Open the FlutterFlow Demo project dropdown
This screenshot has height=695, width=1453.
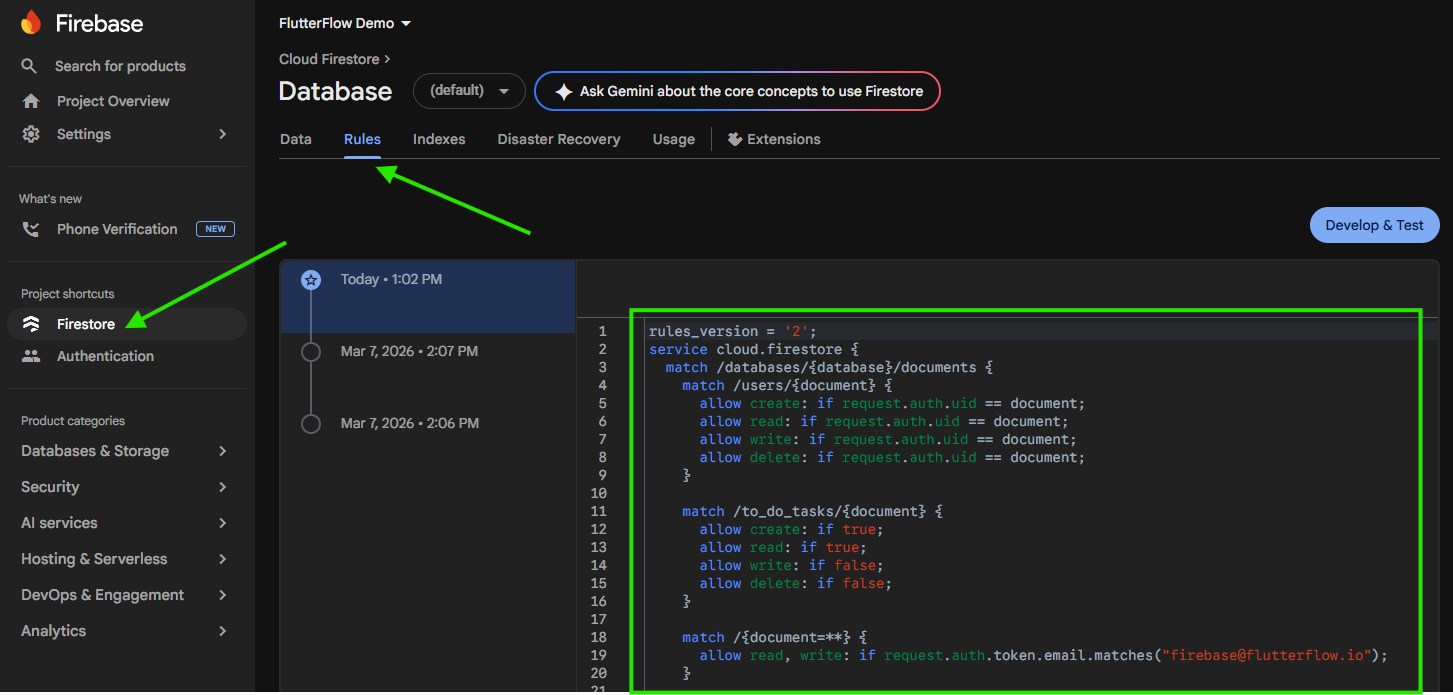point(345,23)
